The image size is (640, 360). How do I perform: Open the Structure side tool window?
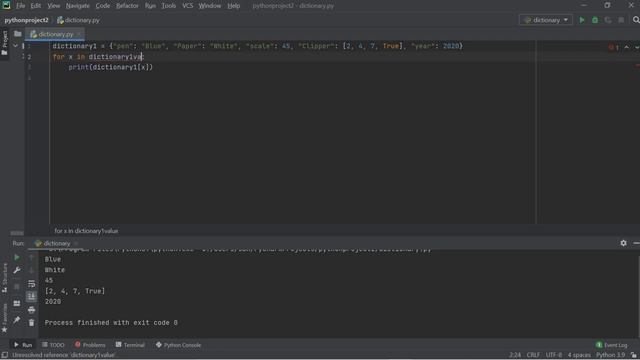(x=4, y=278)
